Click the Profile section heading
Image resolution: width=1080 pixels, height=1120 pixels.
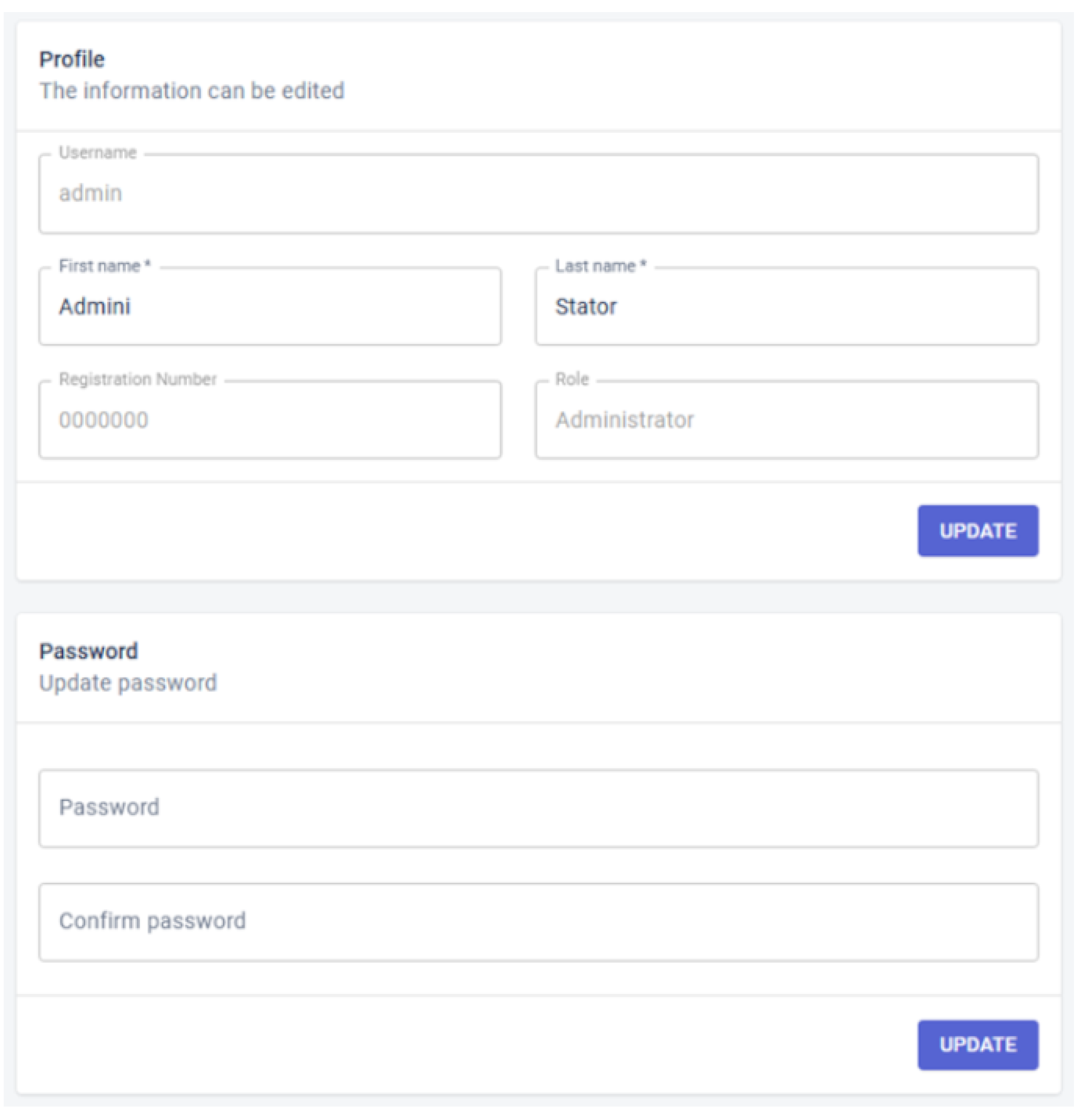(x=72, y=59)
